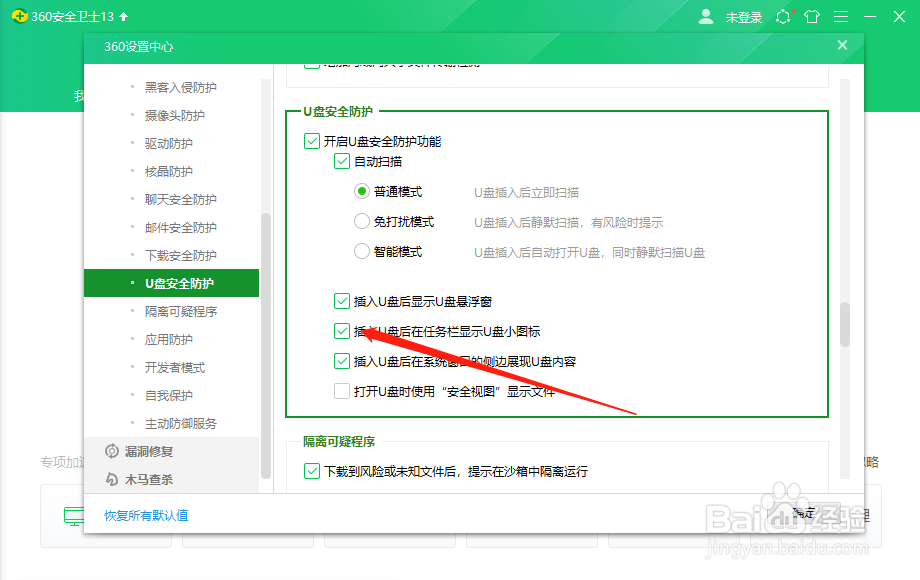Select 黑客入侵防护 in sidebar

181,87
